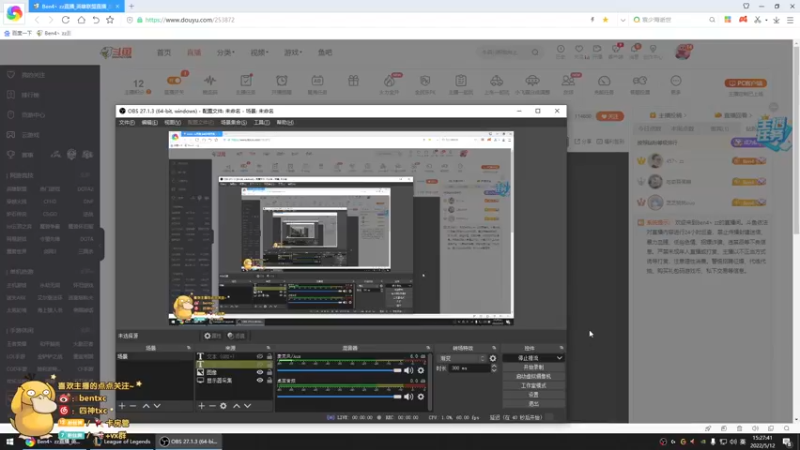Remove the selected source with the minus icon
This screenshot has height=450, width=800.
(x=212, y=406)
